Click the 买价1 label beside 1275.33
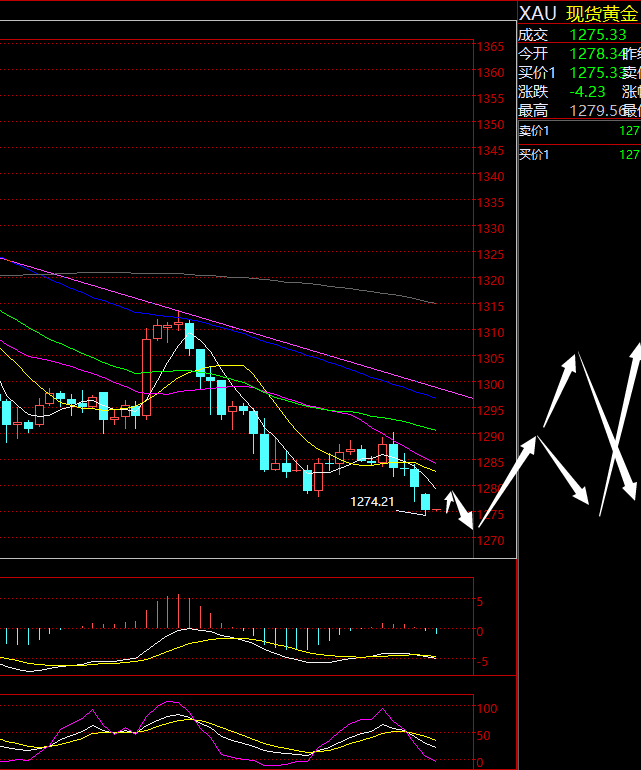The image size is (641, 770). (x=537, y=73)
